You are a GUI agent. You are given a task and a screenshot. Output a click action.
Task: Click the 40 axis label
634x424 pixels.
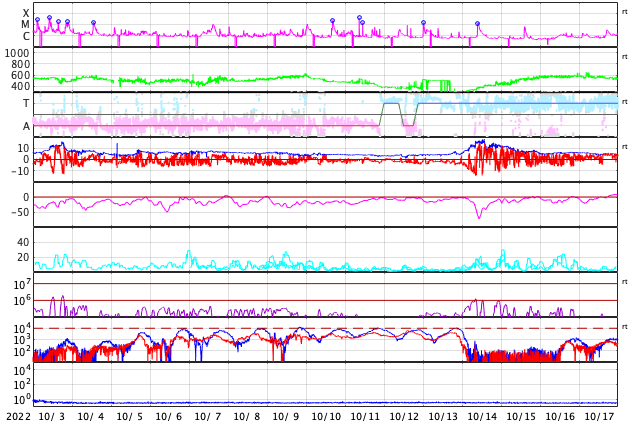pyautogui.click(x=23, y=242)
